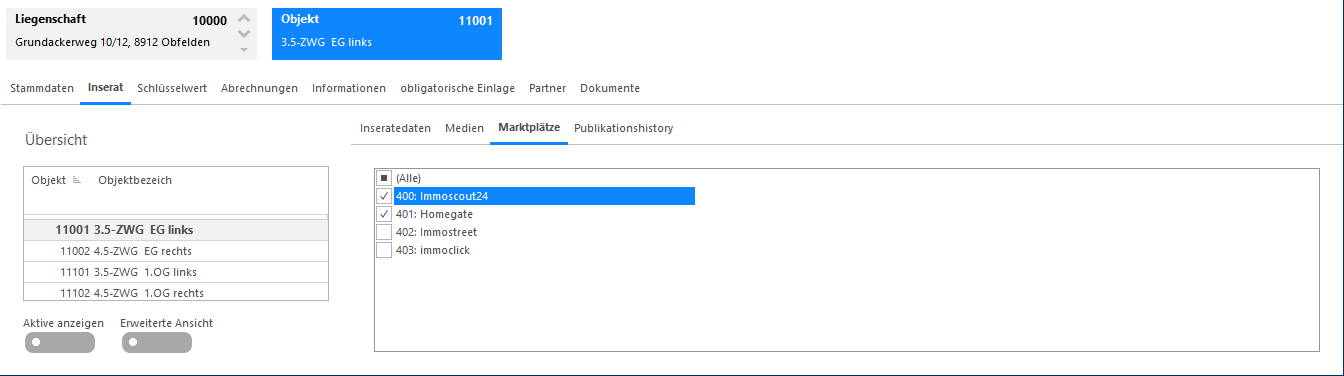Click the 401: Homegate label
Screen dimensions: 1344x376
pos(434,214)
